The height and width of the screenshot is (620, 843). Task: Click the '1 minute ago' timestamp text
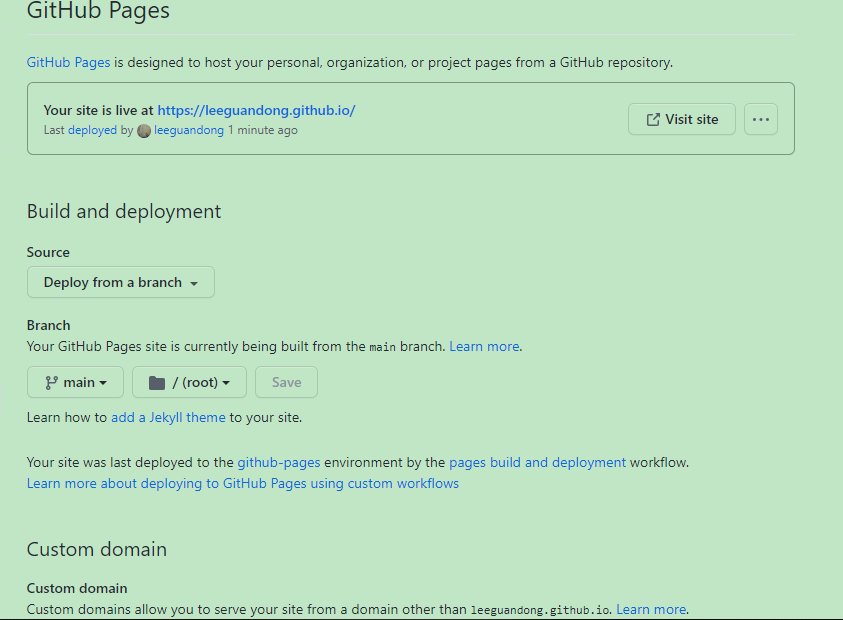pyautogui.click(x=263, y=130)
